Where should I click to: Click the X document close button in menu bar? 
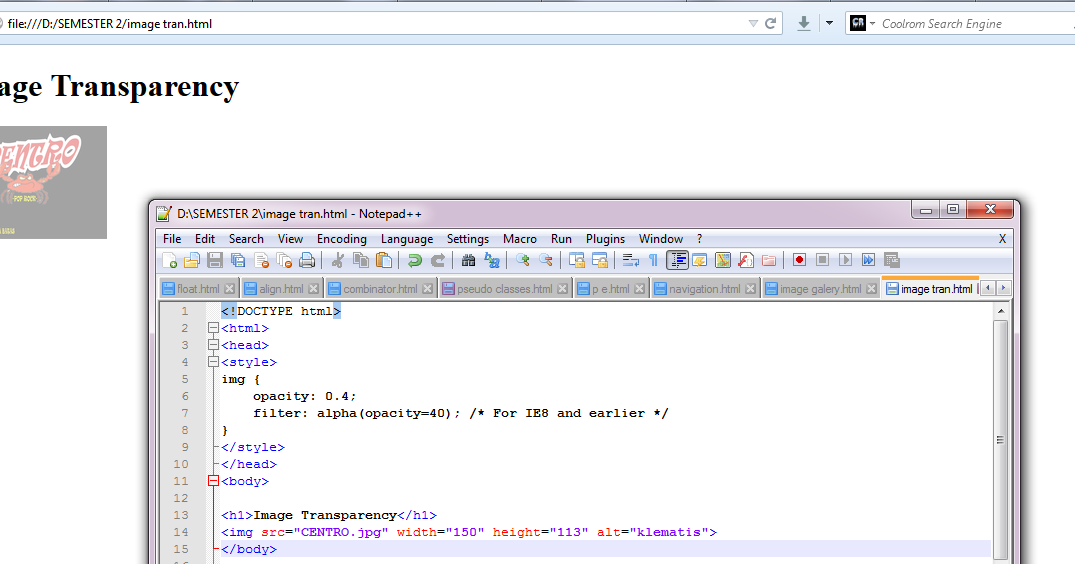click(x=1002, y=239)
